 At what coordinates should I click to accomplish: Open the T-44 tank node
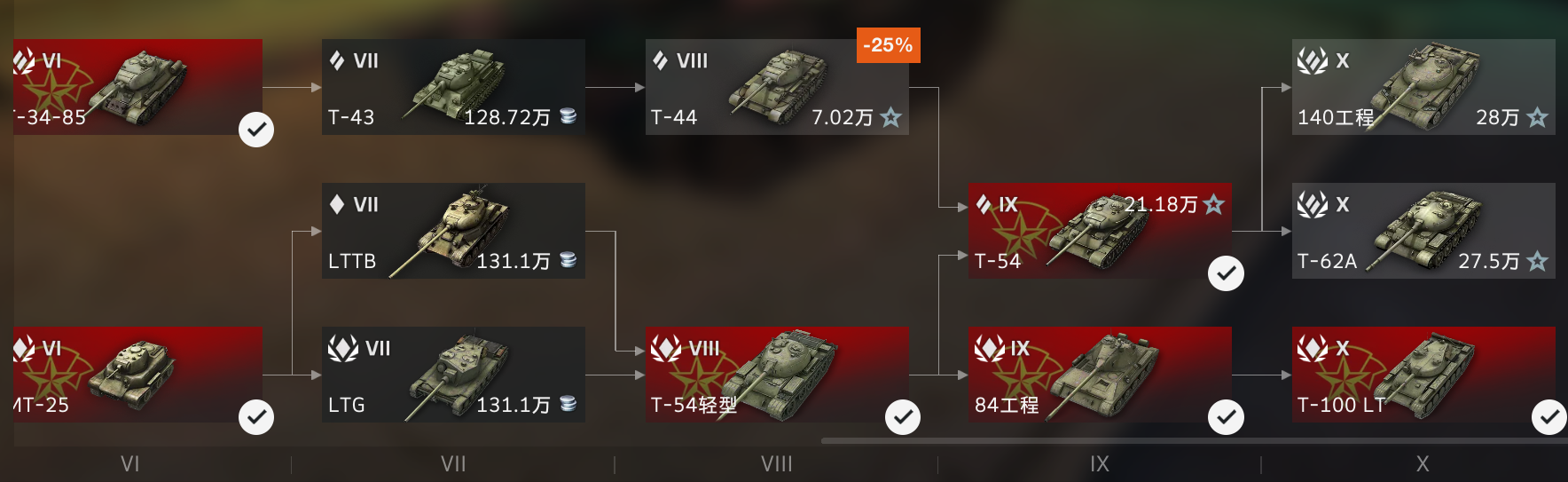coord(777,87)
